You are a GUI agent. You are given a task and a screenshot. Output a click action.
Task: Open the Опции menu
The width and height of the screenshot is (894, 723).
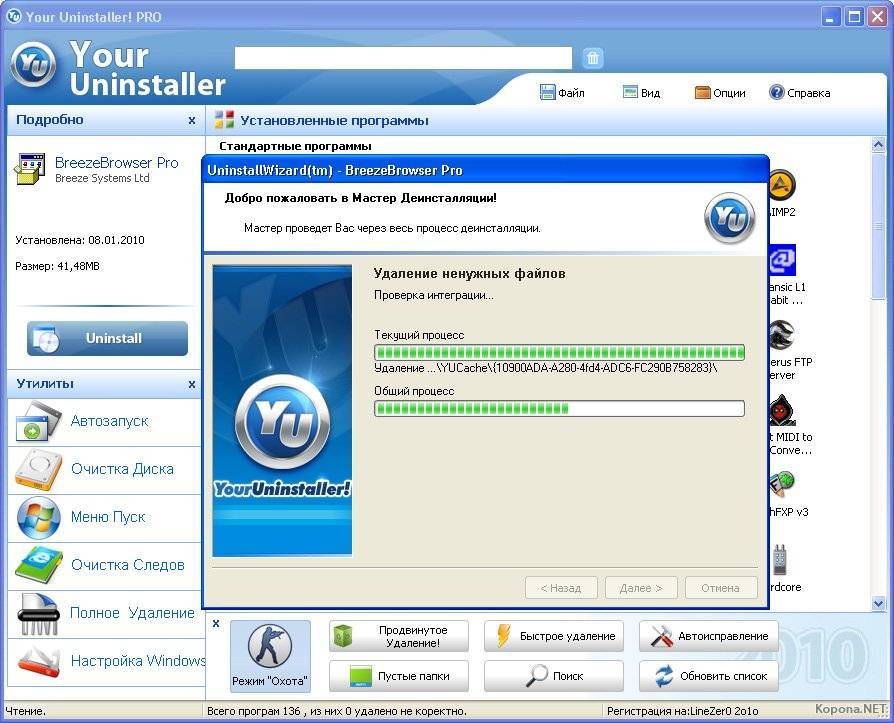pos(720,92)
